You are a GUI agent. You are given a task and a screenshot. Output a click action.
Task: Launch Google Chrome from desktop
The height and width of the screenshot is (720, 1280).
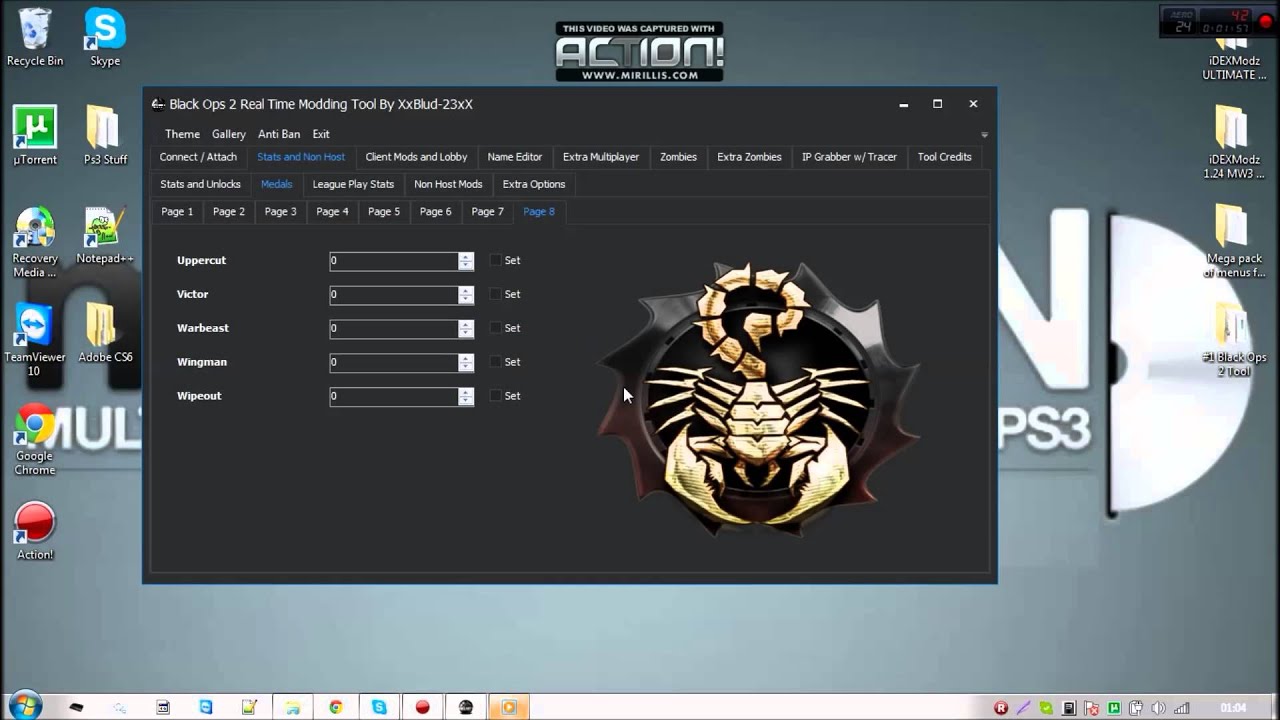click(x=35, y=440)
